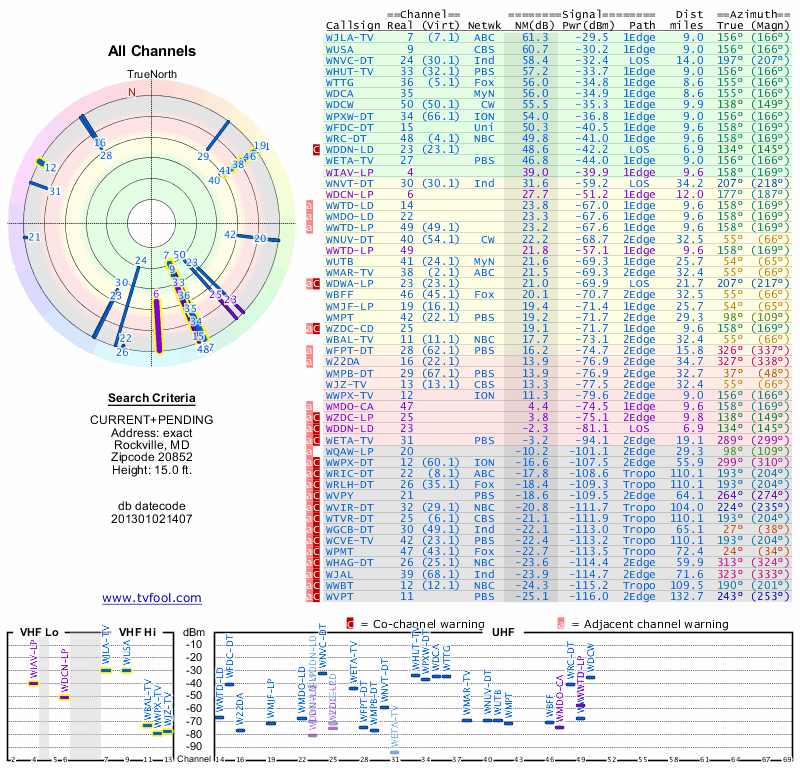Viewport: 800px width, 768px height.
Task: Click the WIAV-LP purple callsign row
Action: click(x=558, y=172)
